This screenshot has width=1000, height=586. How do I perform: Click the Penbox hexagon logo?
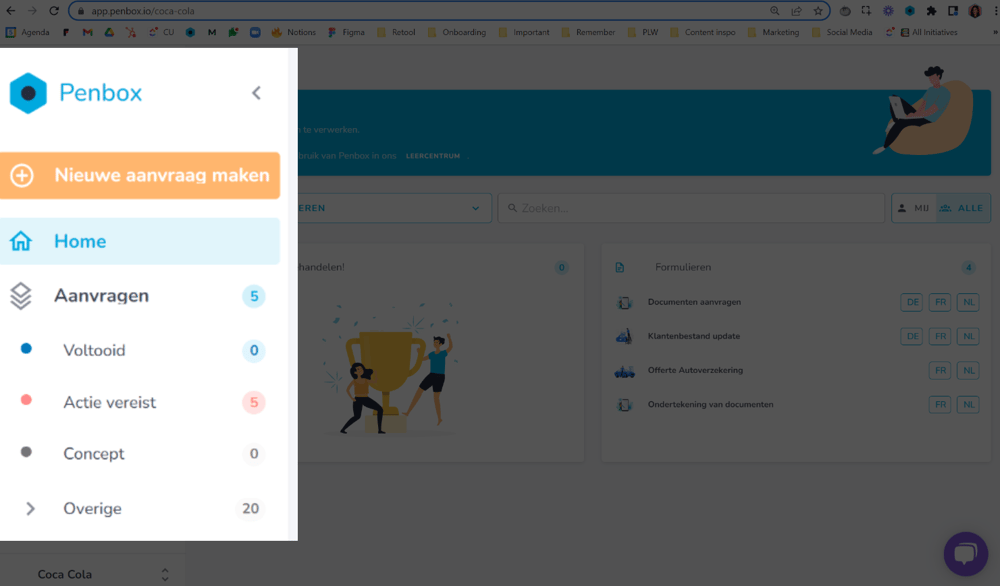tap(28, 93)
